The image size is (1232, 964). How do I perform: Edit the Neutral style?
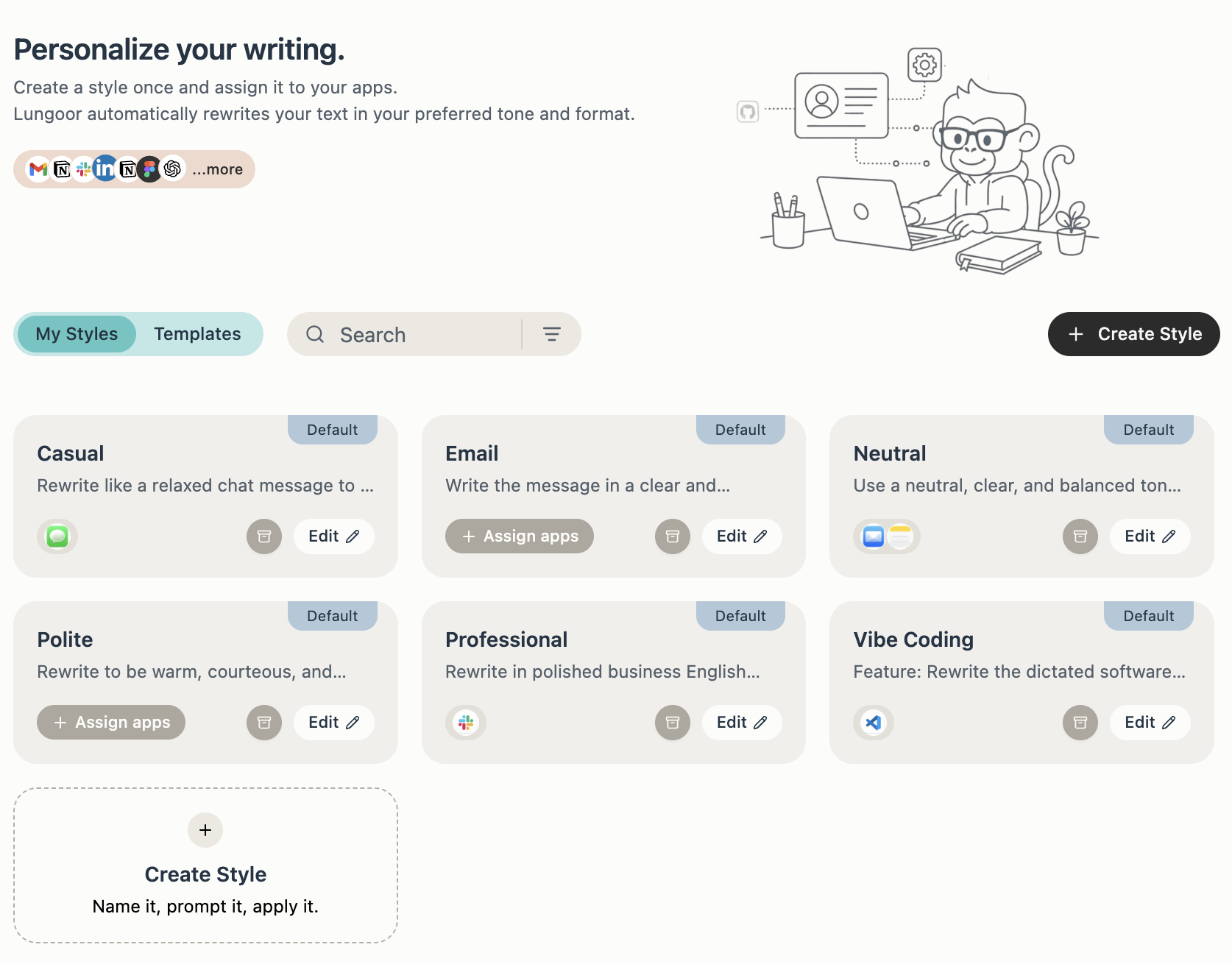point(1150,536)
